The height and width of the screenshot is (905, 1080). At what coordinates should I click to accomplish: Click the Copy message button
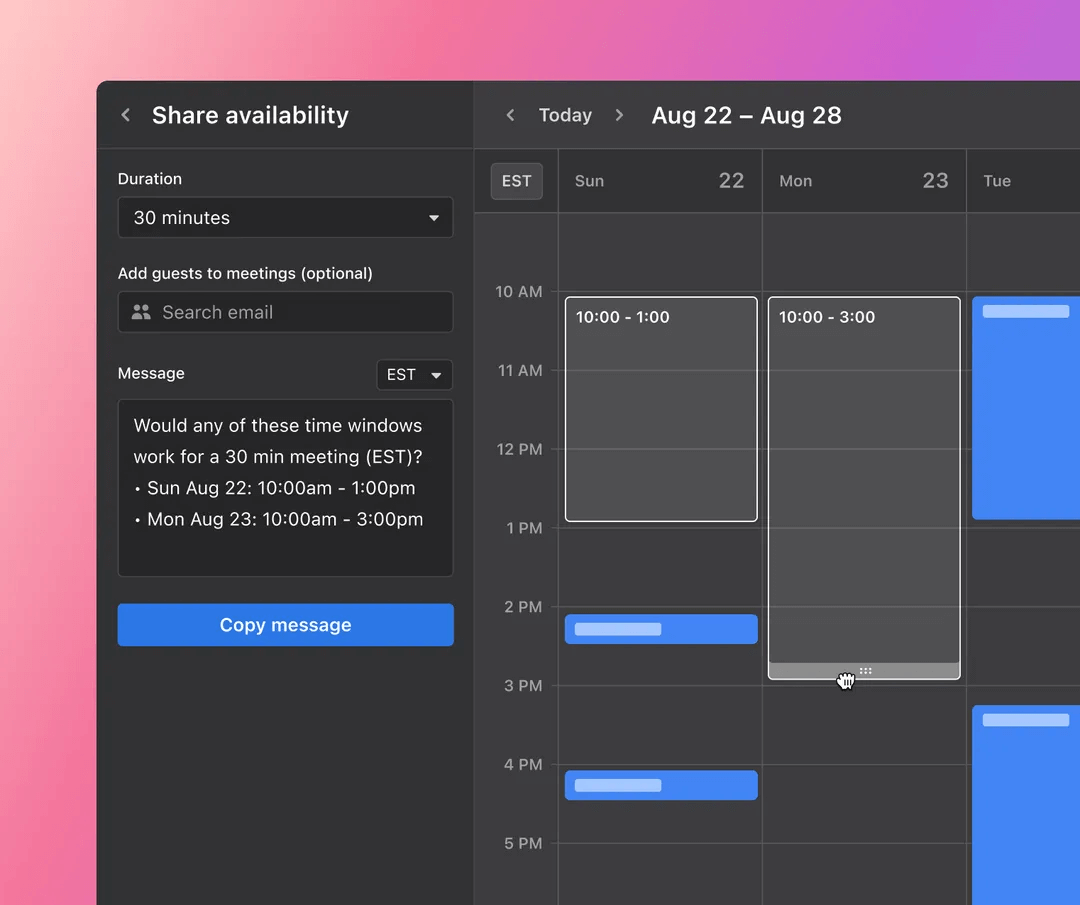(x=285, y=625)
